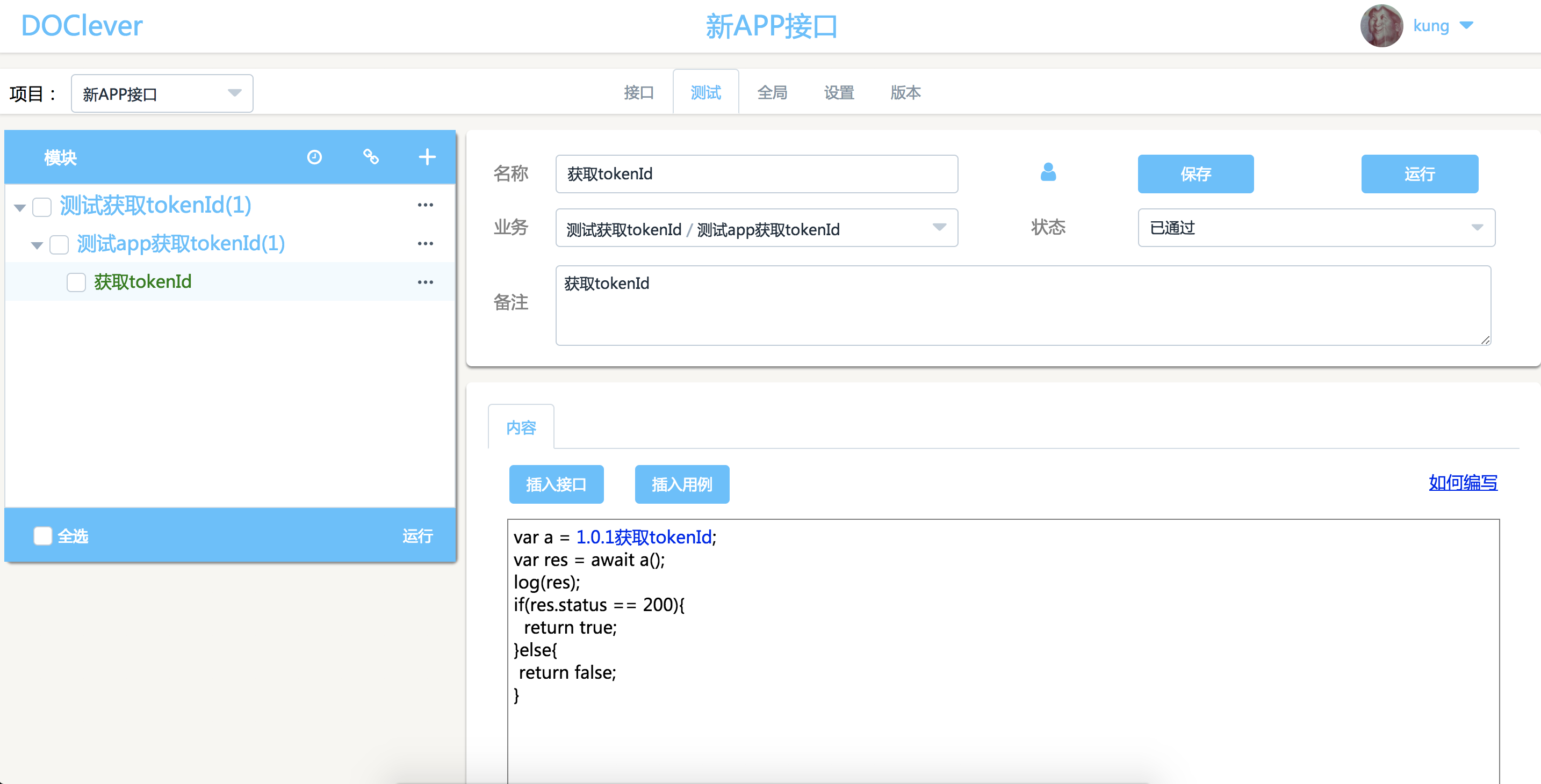This screenshot has width=1541, height=784.
Task: Click the link chain icon in module header
Action: pos(371,157)
